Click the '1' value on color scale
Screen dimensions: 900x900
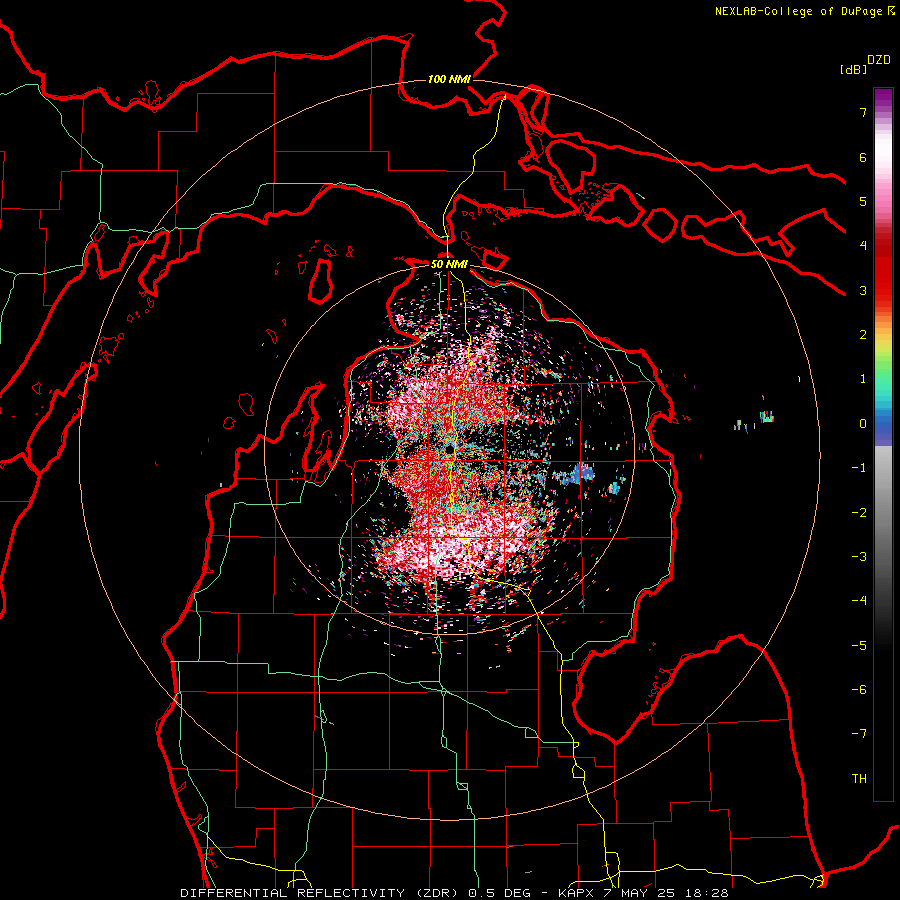pyautogui.click(x=863, y=379)
